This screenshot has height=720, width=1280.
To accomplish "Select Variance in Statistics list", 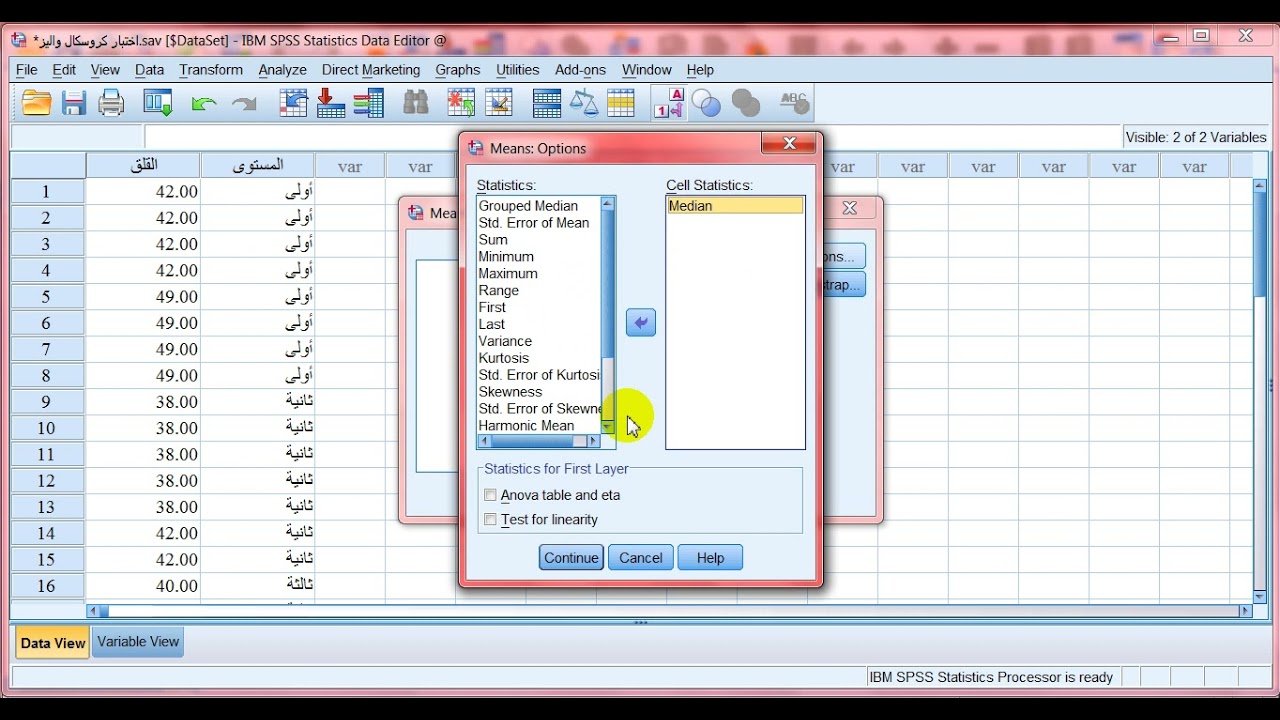I will (x=505, y=341).
